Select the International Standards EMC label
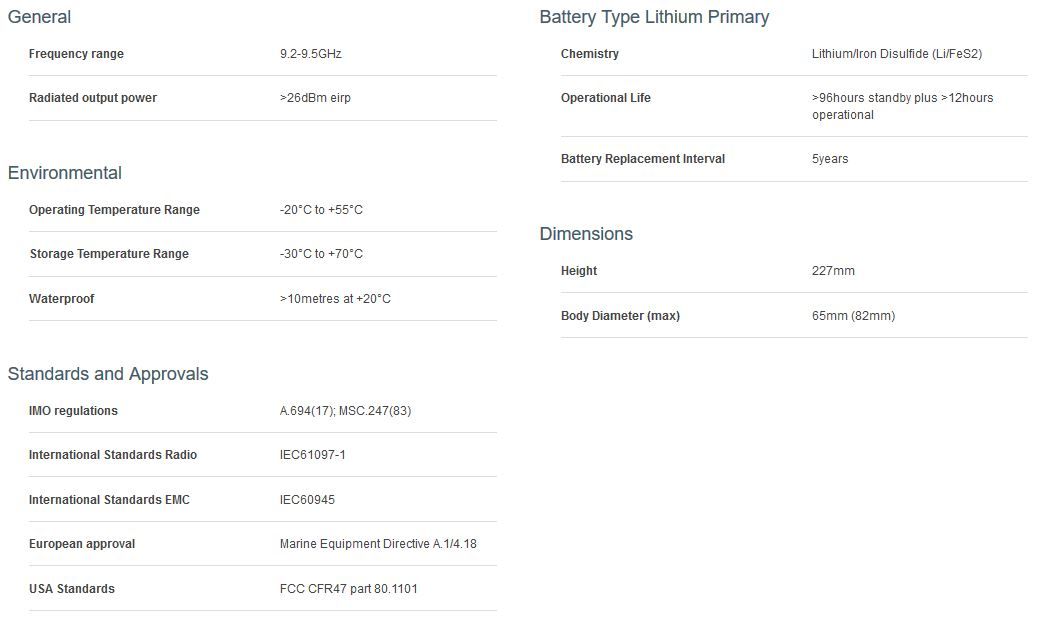The height and width of the screenshot is (641, 1038). [x=109, y=500]
